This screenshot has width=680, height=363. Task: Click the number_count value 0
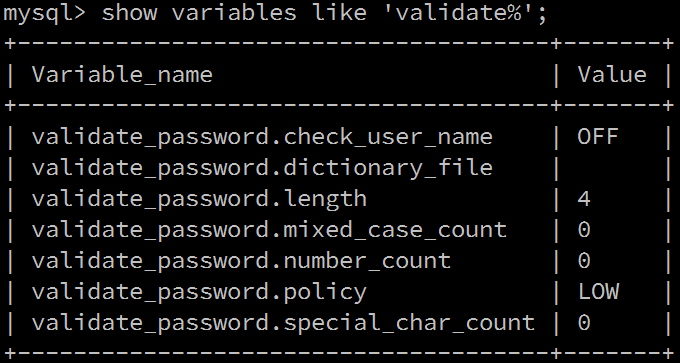tap(584, 261)
